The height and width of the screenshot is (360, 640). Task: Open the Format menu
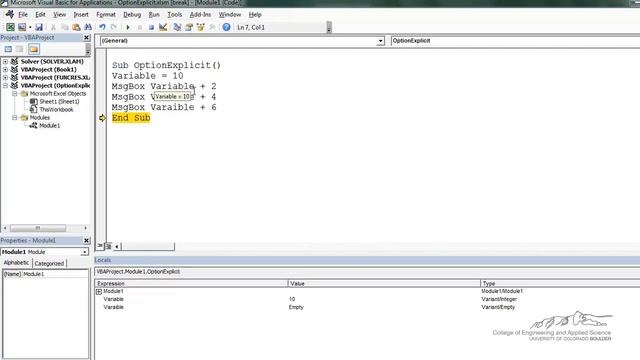coord(106,14)
